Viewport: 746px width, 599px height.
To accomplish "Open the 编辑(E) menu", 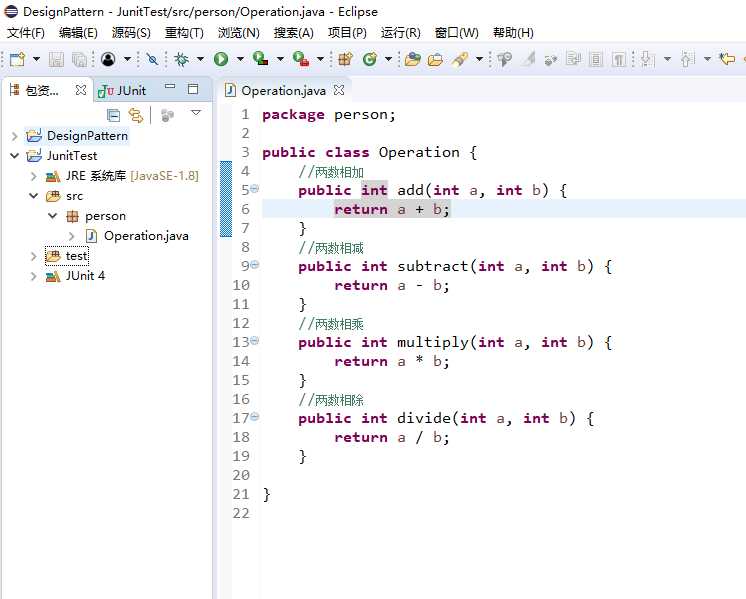I will click(x=78, y=33).
